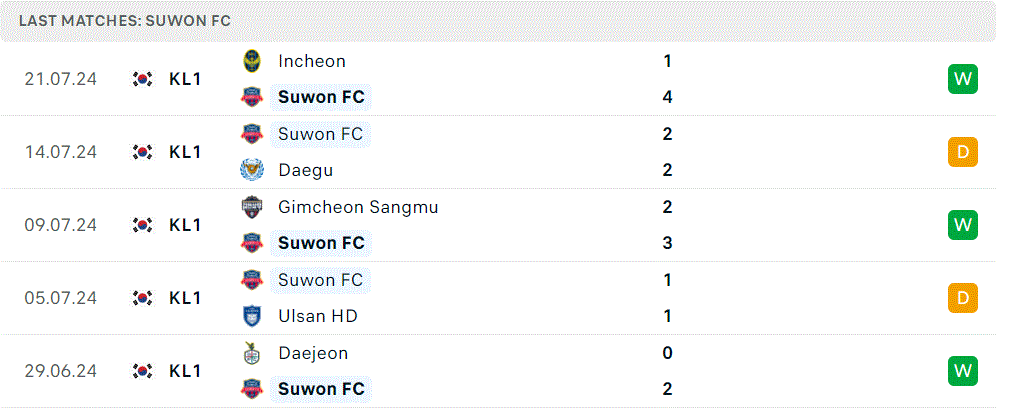The width and height of the screenshot is (1013, 410).
Task: Click the W result badge for 21.07.24
Action: coord(963,79)
